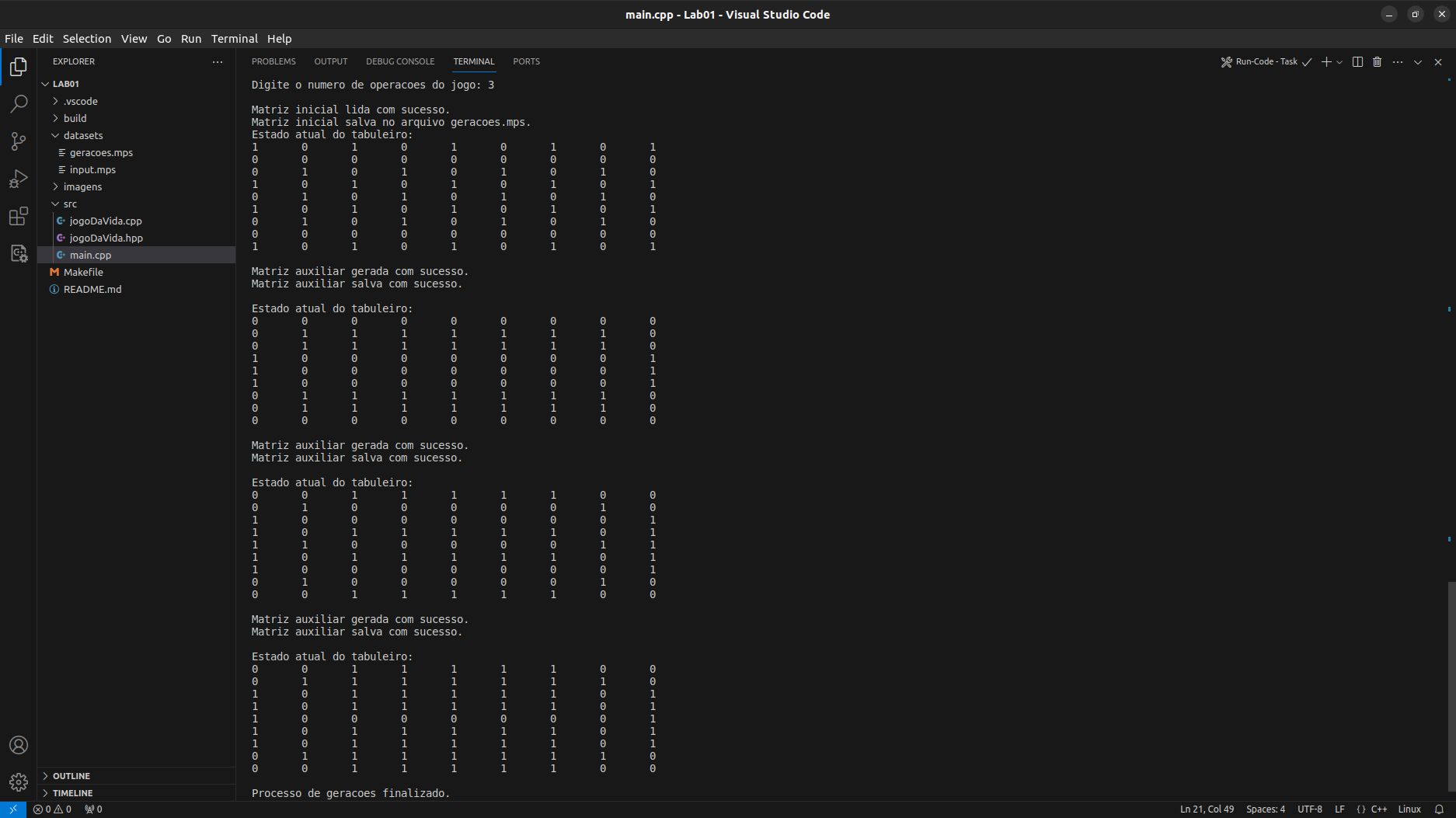
Task: Collapse the datasets folder
Action: pyautogui.click(x=137, y=135)
